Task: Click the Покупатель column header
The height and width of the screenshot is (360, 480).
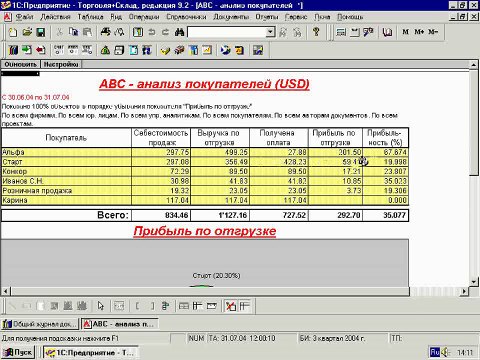Action: click(66, 138)
